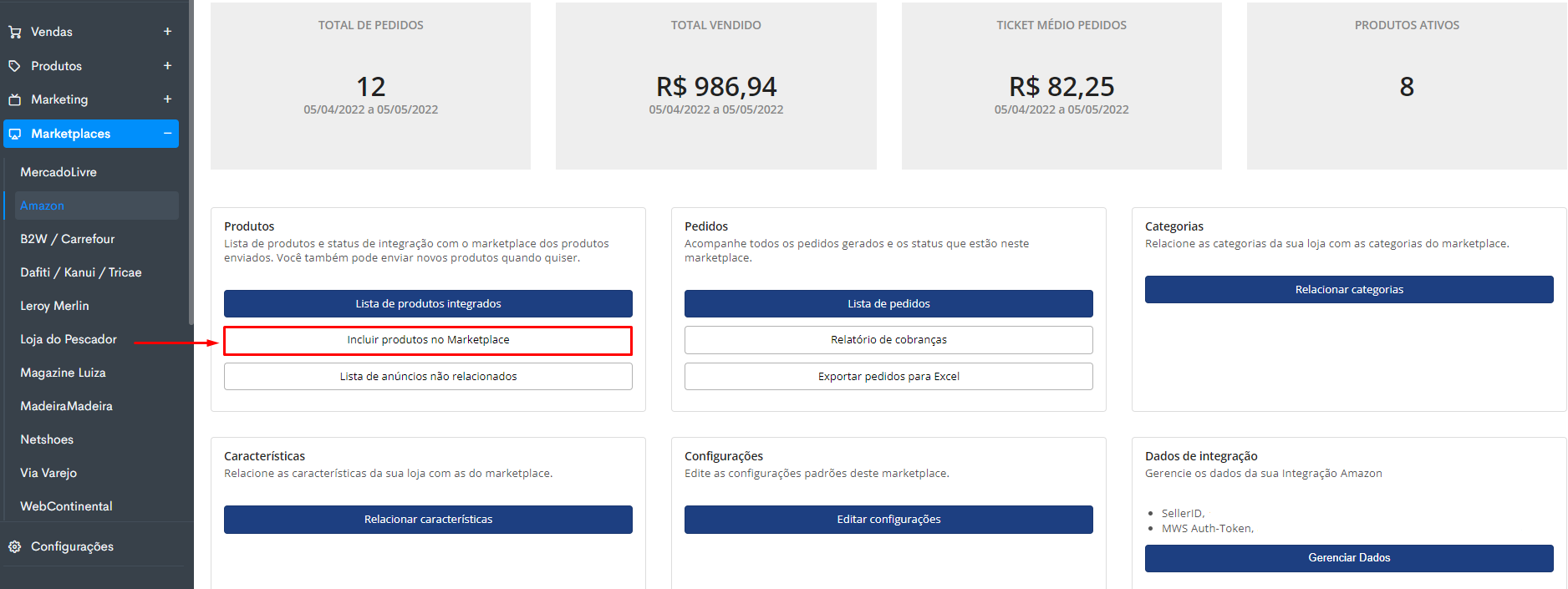Click Exportar pedidos para Excel
Image resolution: width=1568 pixels, height=589 pixels.
tap(888, 377)
